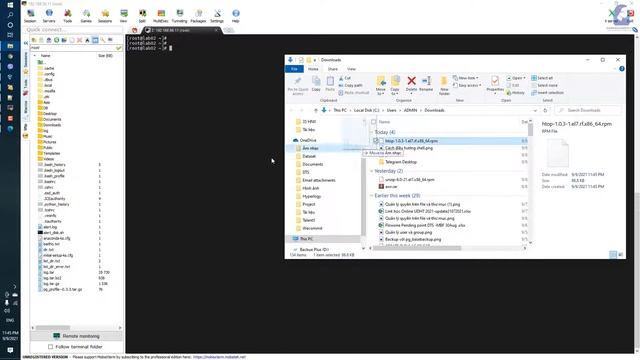Open the notification center icon on taskbar

click(x=10, y=350)
